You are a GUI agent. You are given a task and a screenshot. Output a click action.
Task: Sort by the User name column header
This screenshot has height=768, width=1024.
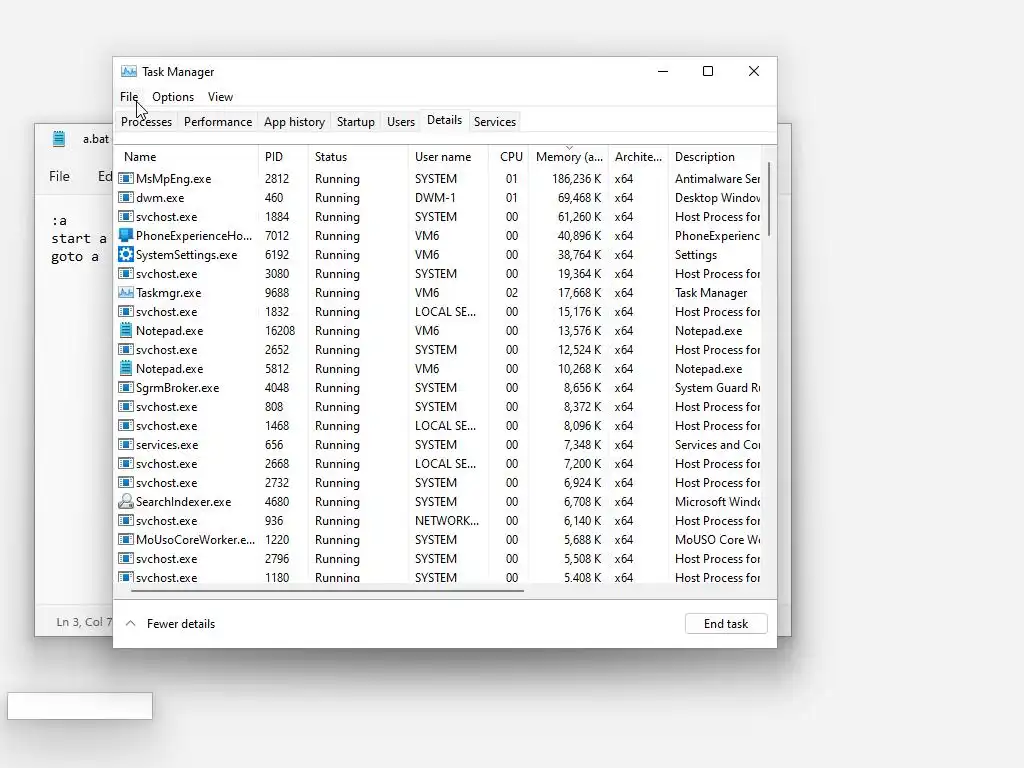[x=449, y=157]
